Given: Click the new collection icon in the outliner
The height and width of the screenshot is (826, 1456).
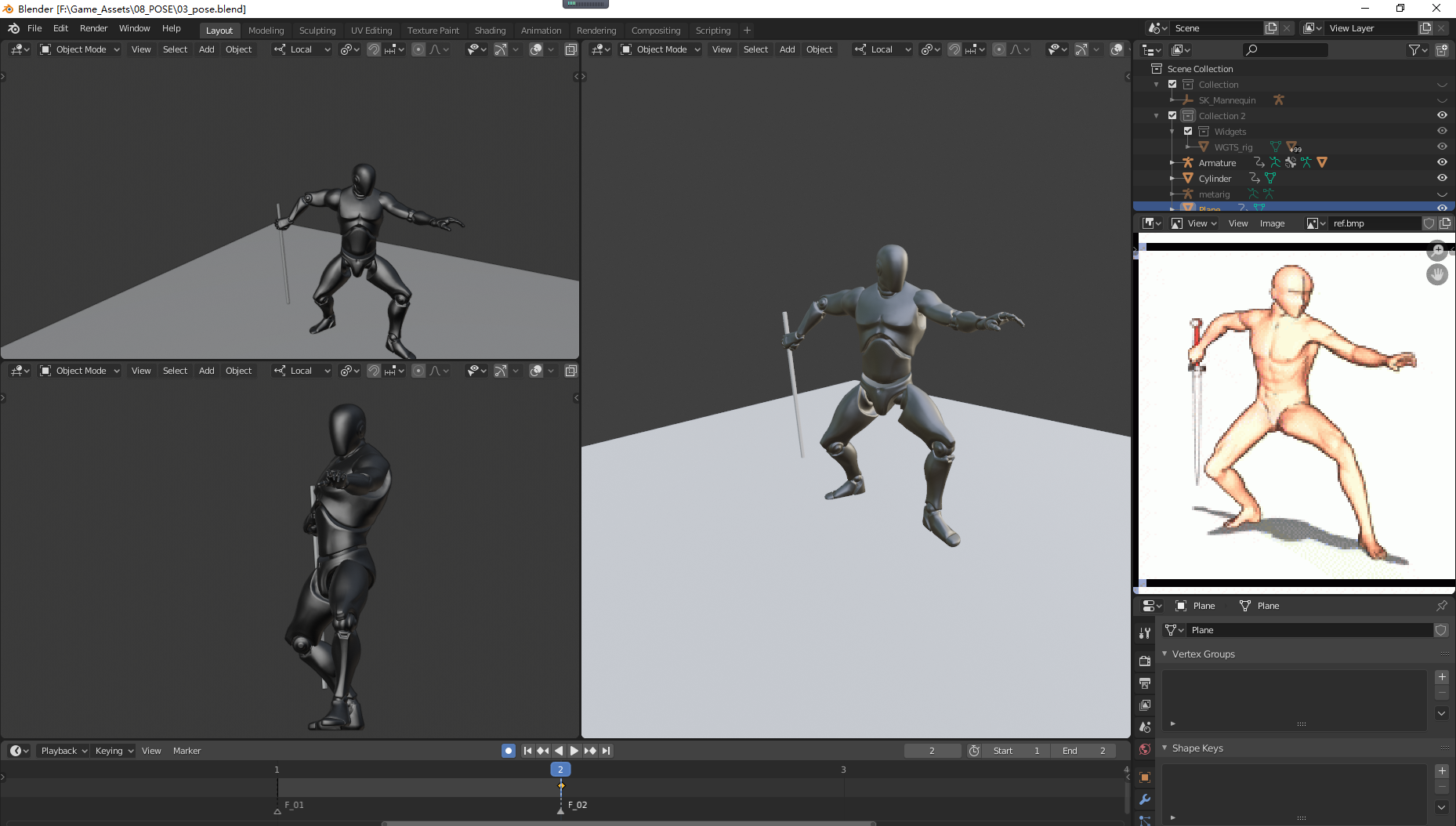Looking at the screenshot, I should 1442,49.
